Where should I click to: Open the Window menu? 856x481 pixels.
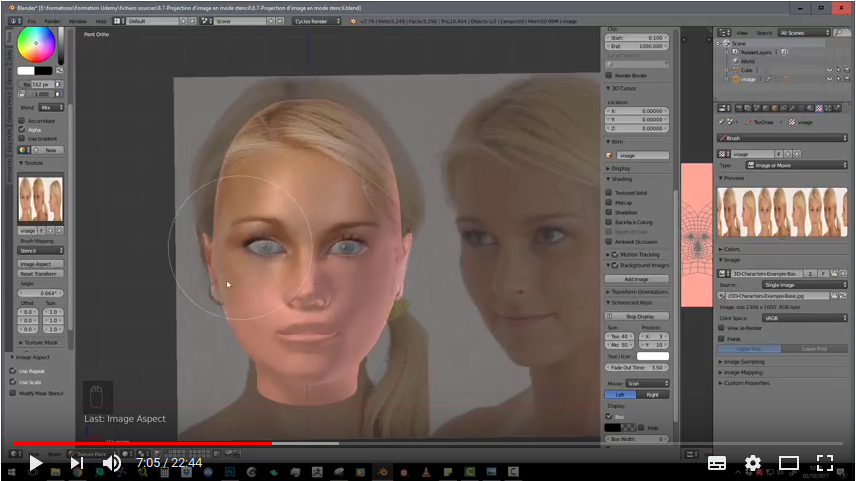point(78,21)
